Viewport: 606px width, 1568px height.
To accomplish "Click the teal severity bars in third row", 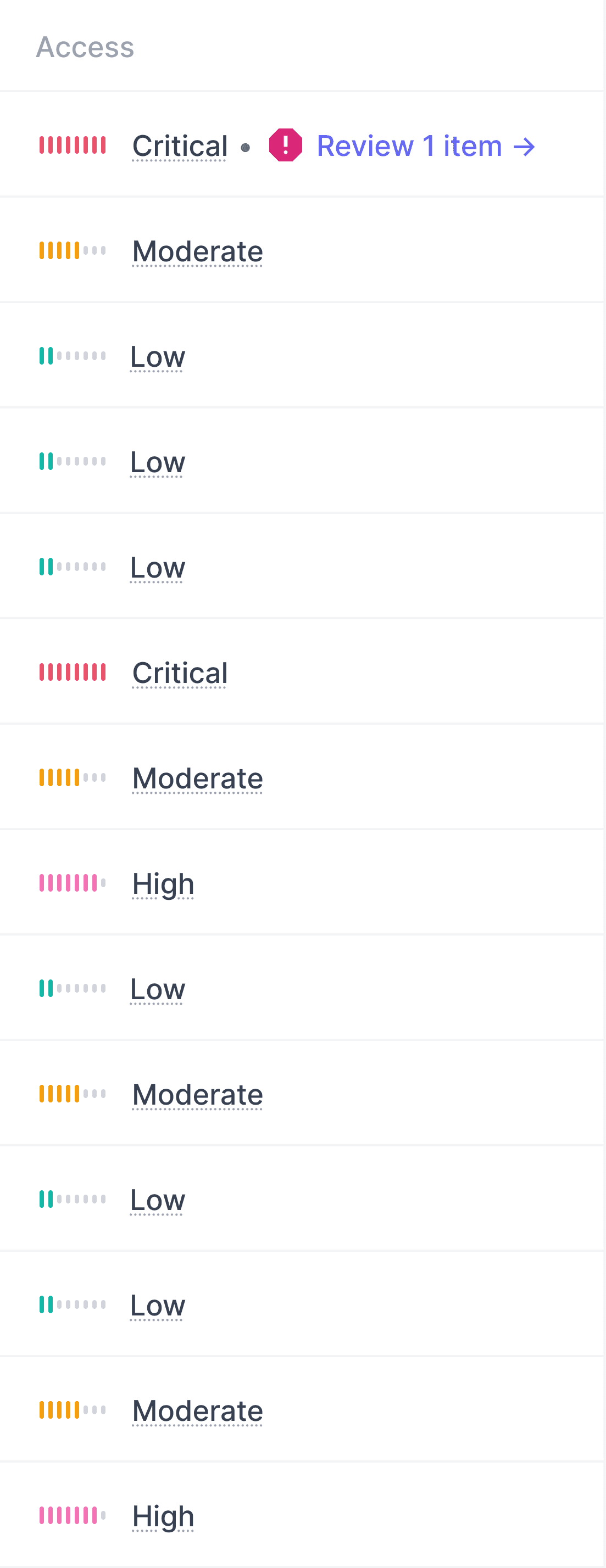I will pos(73,356).
